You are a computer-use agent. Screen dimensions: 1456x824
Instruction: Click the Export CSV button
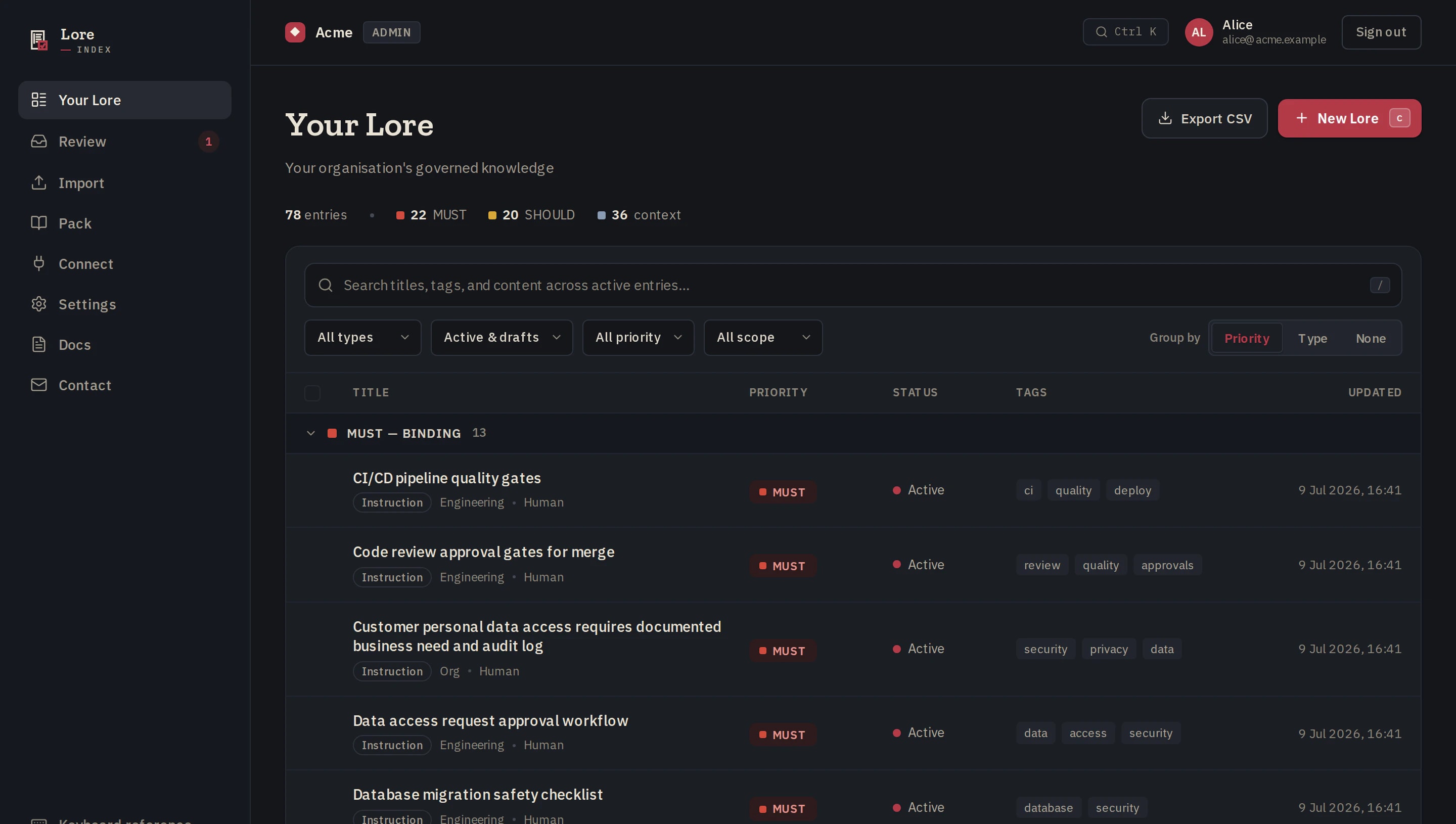pos(1204,118)
